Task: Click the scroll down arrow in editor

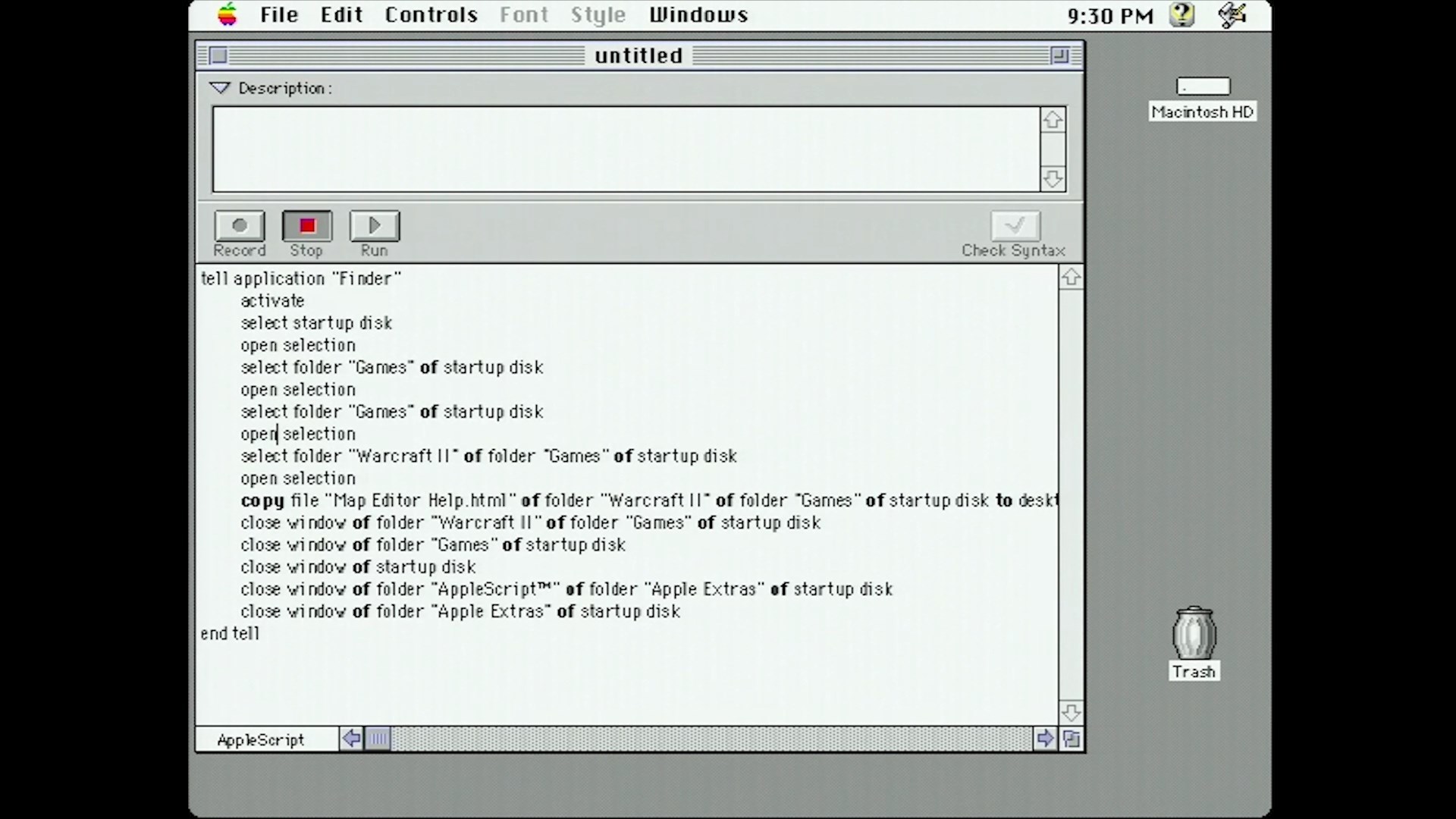Action: click(1069, 713)
